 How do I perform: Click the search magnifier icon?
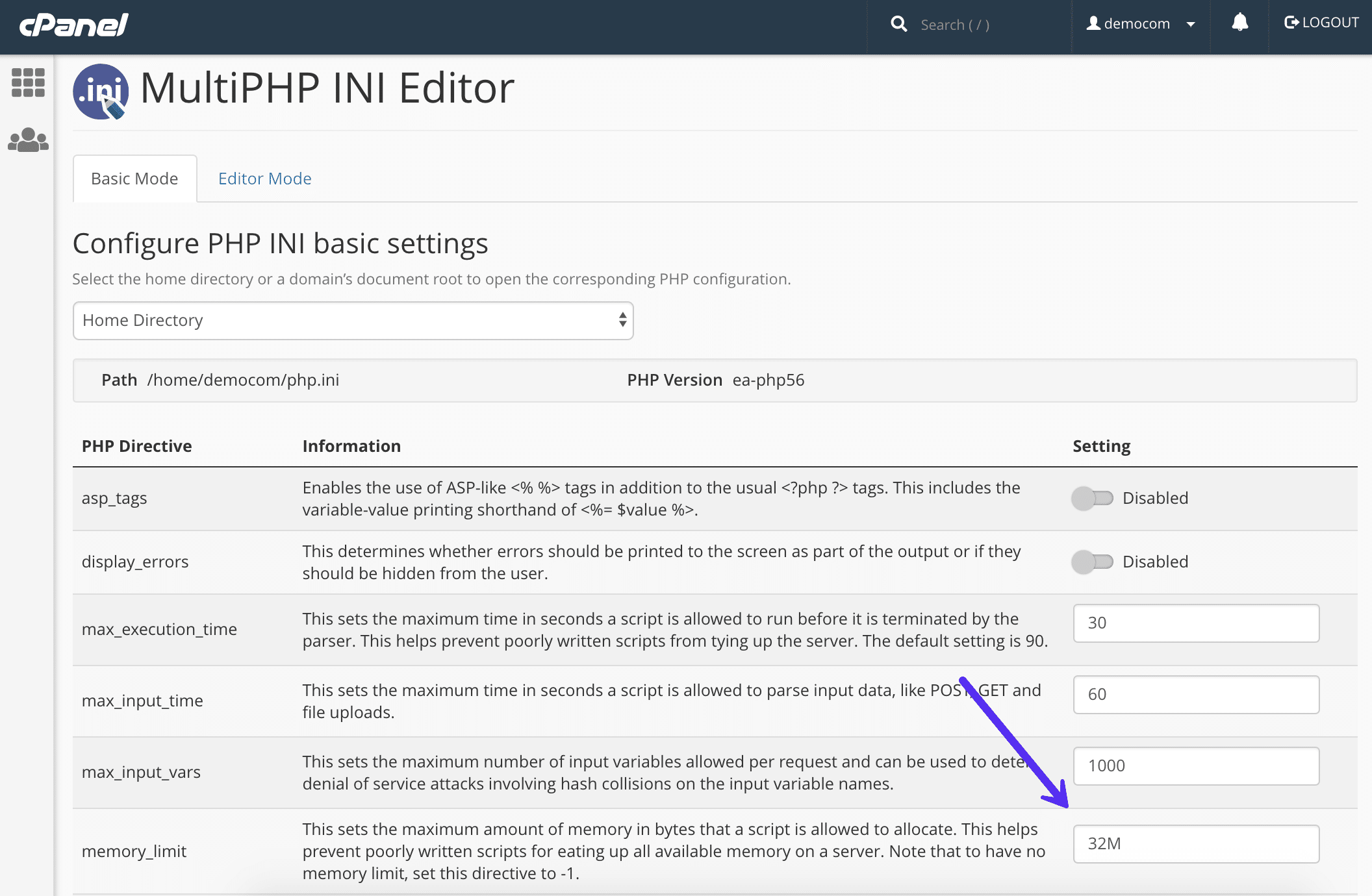(896, 25)
